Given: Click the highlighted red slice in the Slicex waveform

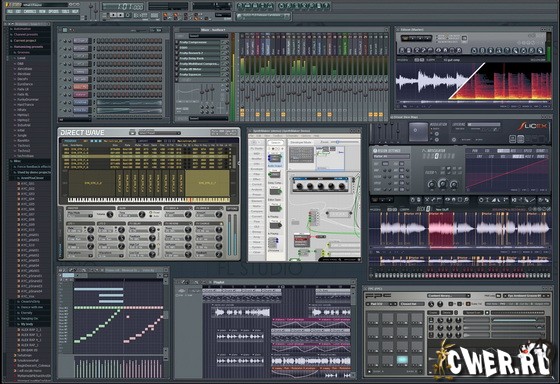Looking at the screenshot, I should 441,229.
